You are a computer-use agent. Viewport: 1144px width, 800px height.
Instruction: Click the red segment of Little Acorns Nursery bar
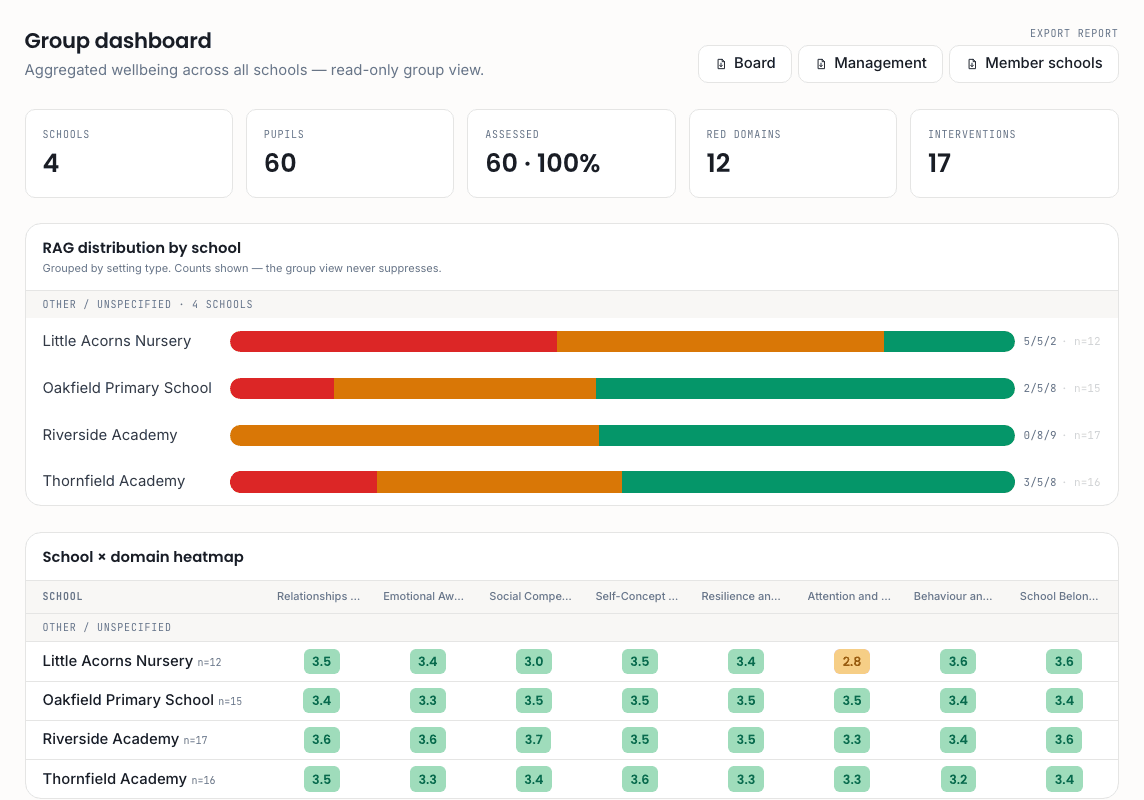pyautogui.click(x=394, y=341)
